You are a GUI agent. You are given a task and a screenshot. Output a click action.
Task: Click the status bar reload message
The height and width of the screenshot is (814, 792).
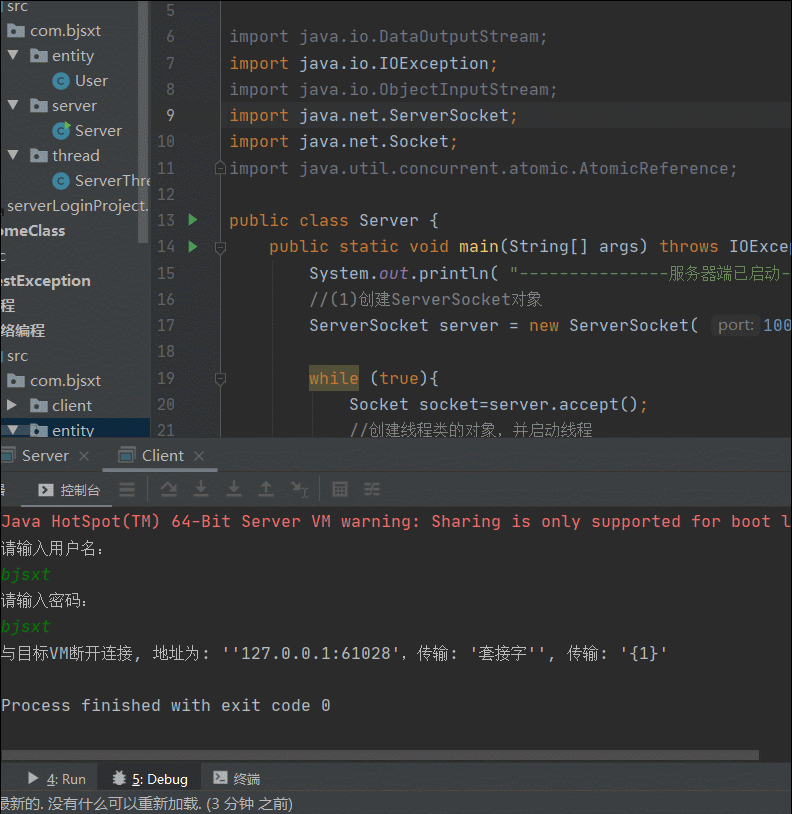(x=146, y=804)
